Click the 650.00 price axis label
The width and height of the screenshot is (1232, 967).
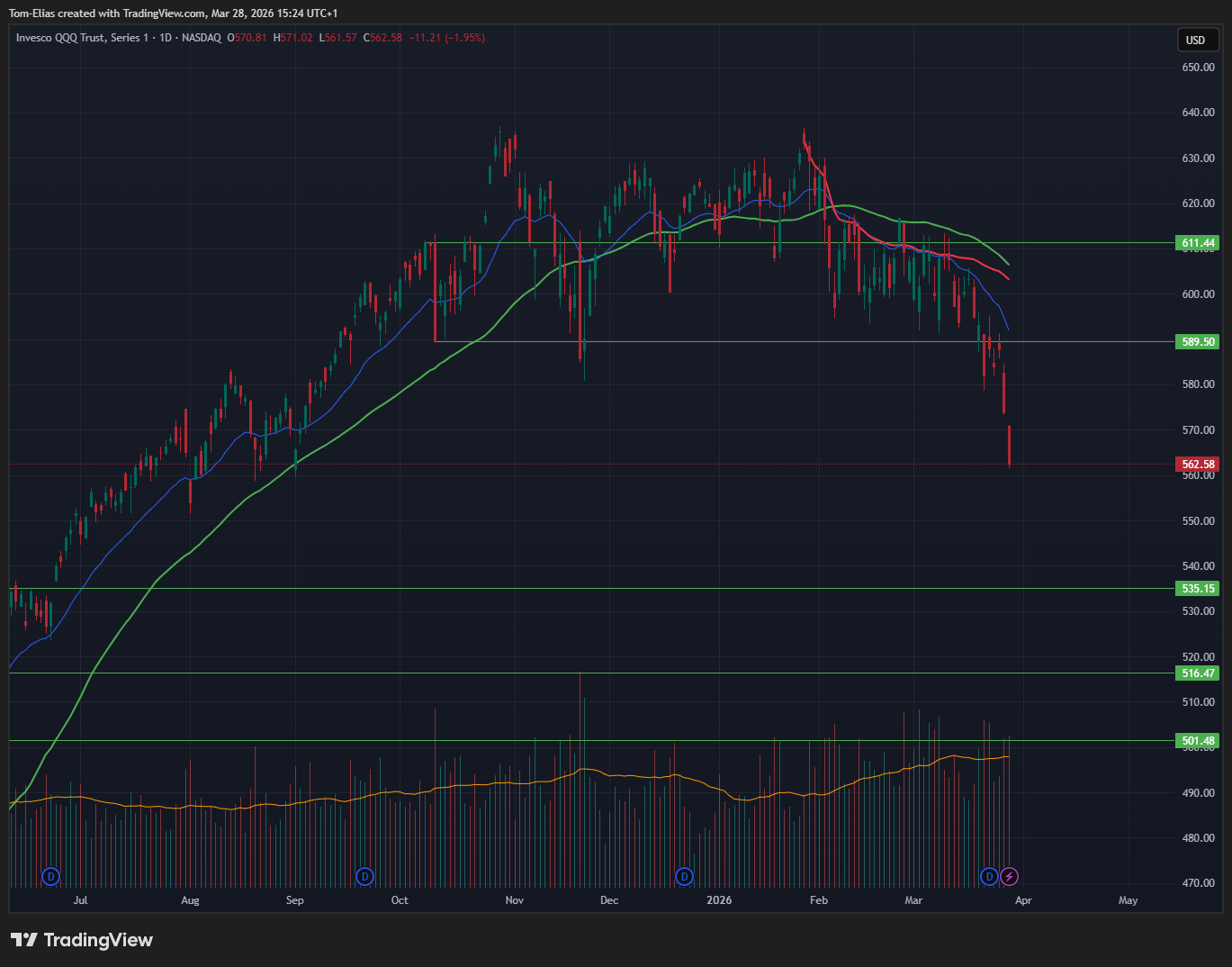1198,68
